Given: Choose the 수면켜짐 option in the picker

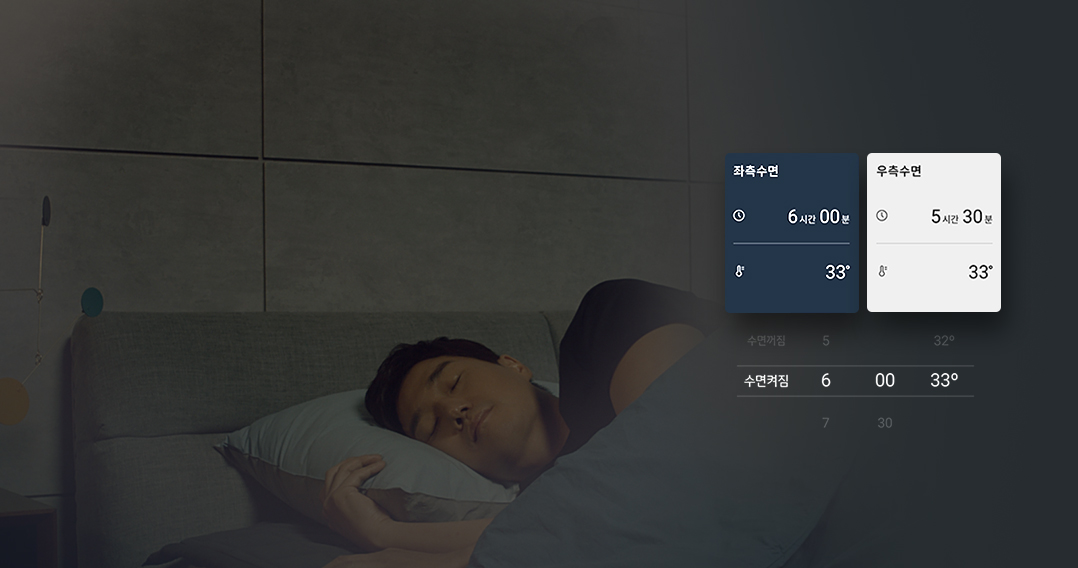Looking at the screenshot, I should click(x=766, y=380).
